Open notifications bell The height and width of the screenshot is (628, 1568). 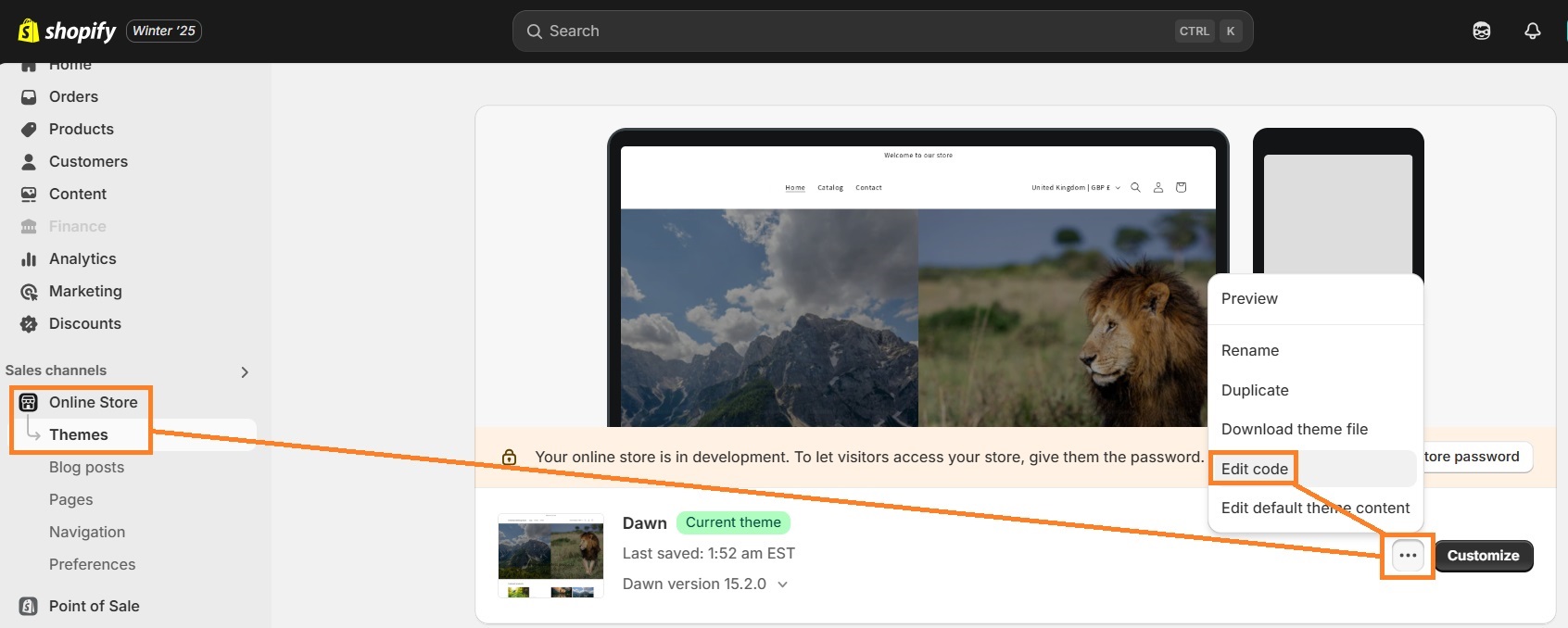(1533, 31)
